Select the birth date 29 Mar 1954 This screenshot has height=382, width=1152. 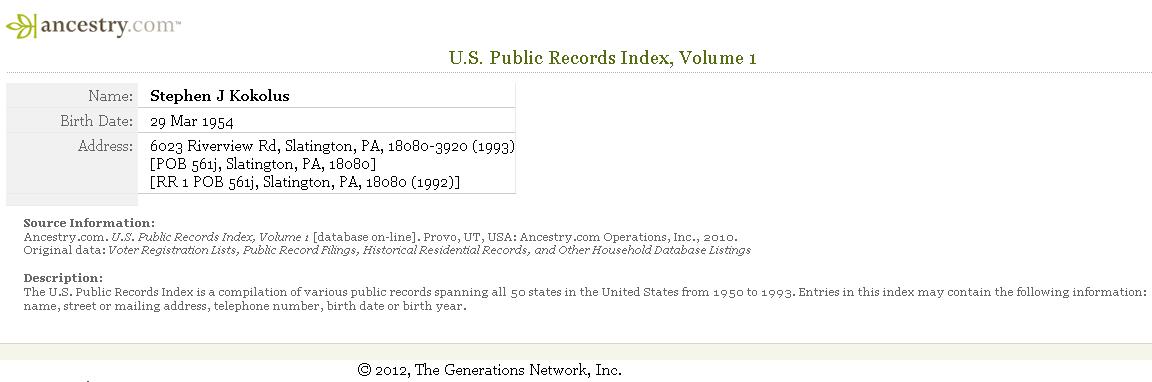tap(192, 121)
